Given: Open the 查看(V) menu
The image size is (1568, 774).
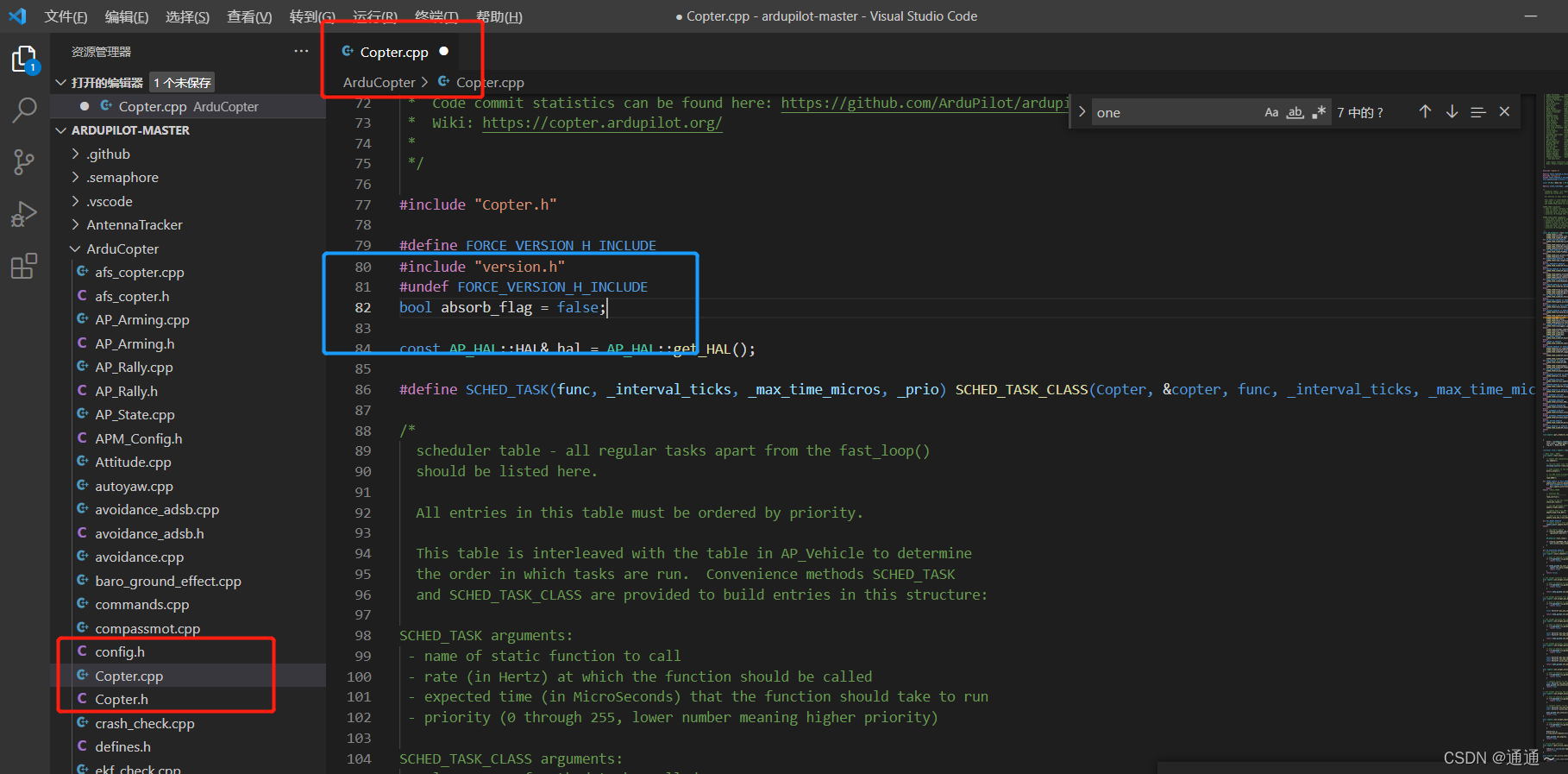Looking at the screenshot, I should (249, 16).
